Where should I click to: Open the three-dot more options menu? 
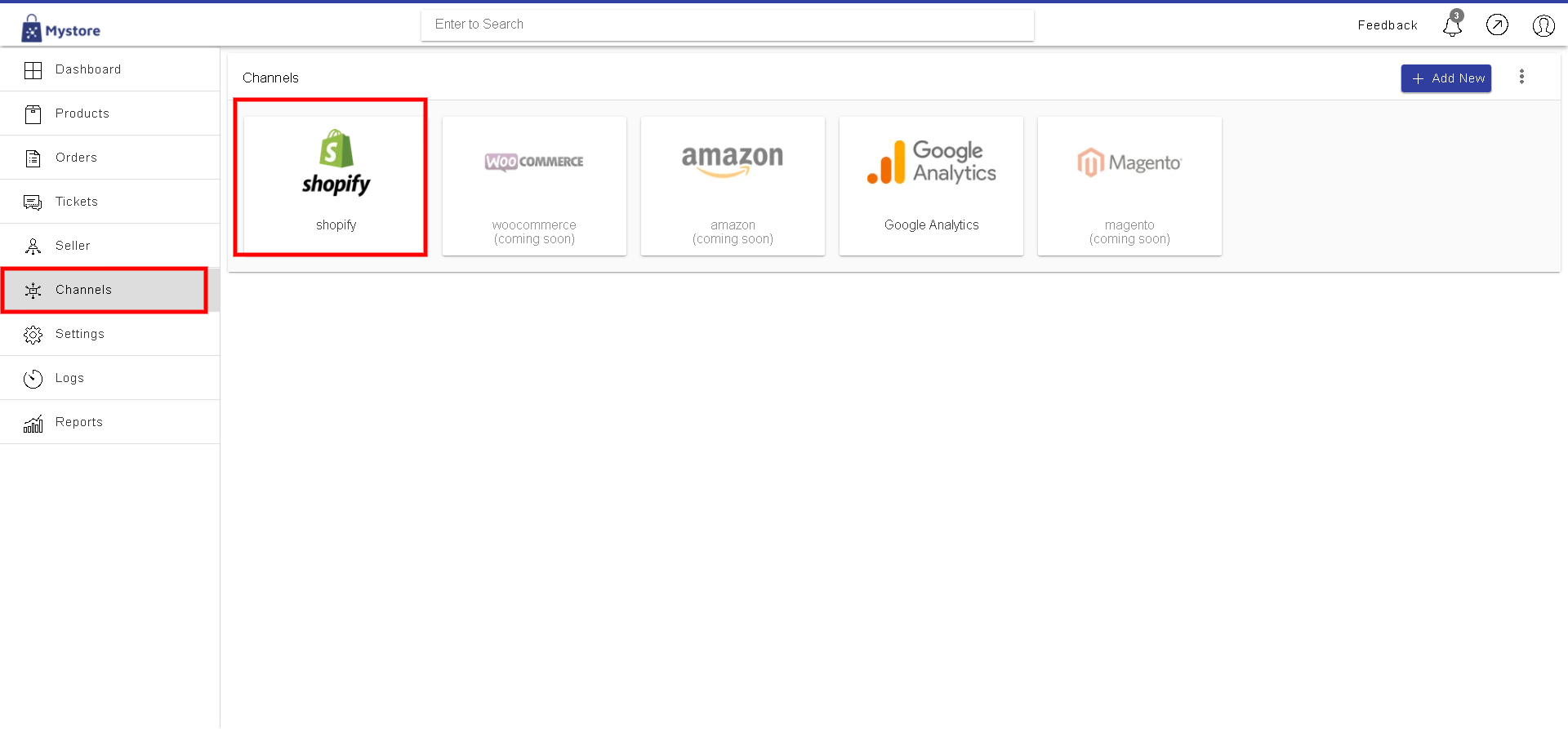[x=1521, y=77]
